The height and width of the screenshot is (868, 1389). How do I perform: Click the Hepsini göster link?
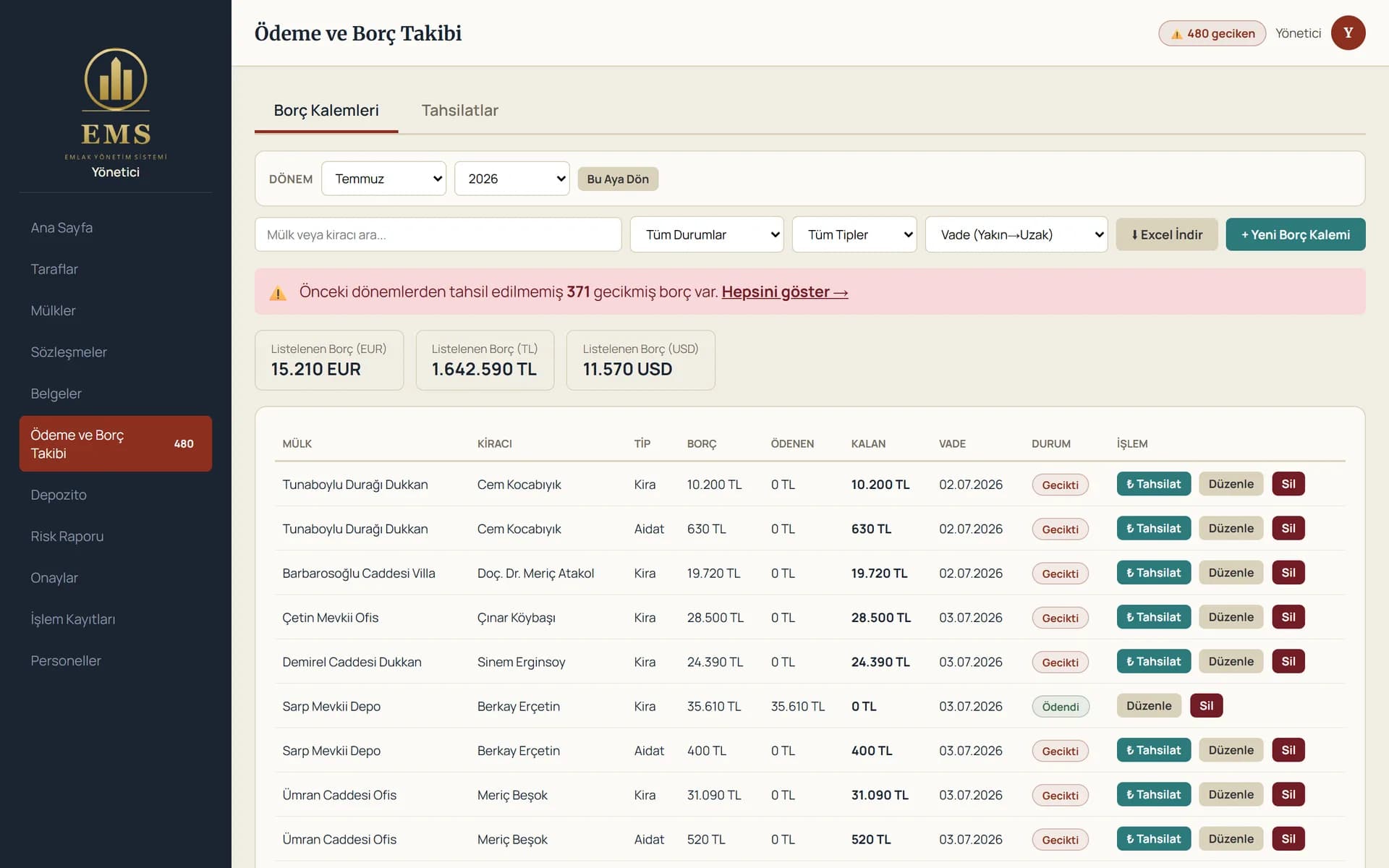point(785,292)
